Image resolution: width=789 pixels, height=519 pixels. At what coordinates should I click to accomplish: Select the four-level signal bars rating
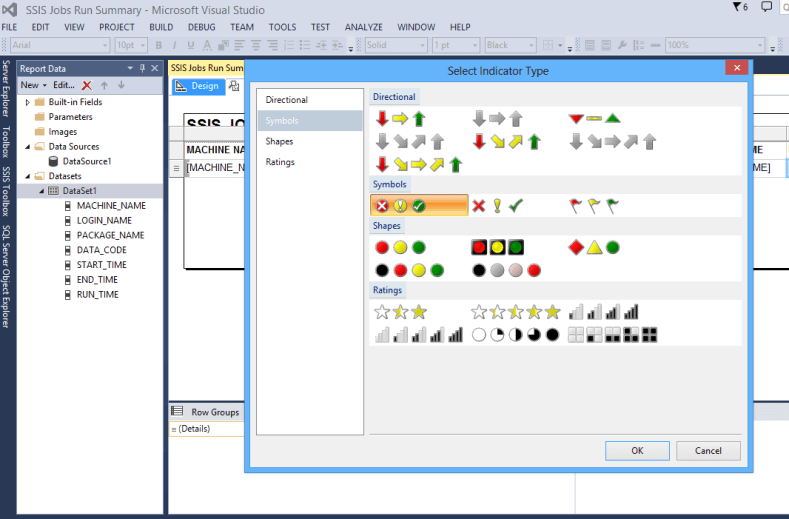point(603,312)
